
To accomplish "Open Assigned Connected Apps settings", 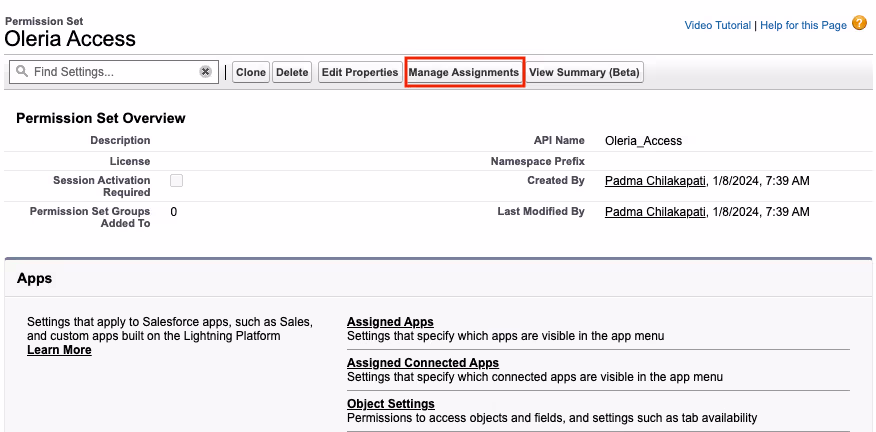I will (x=423, y=363).
